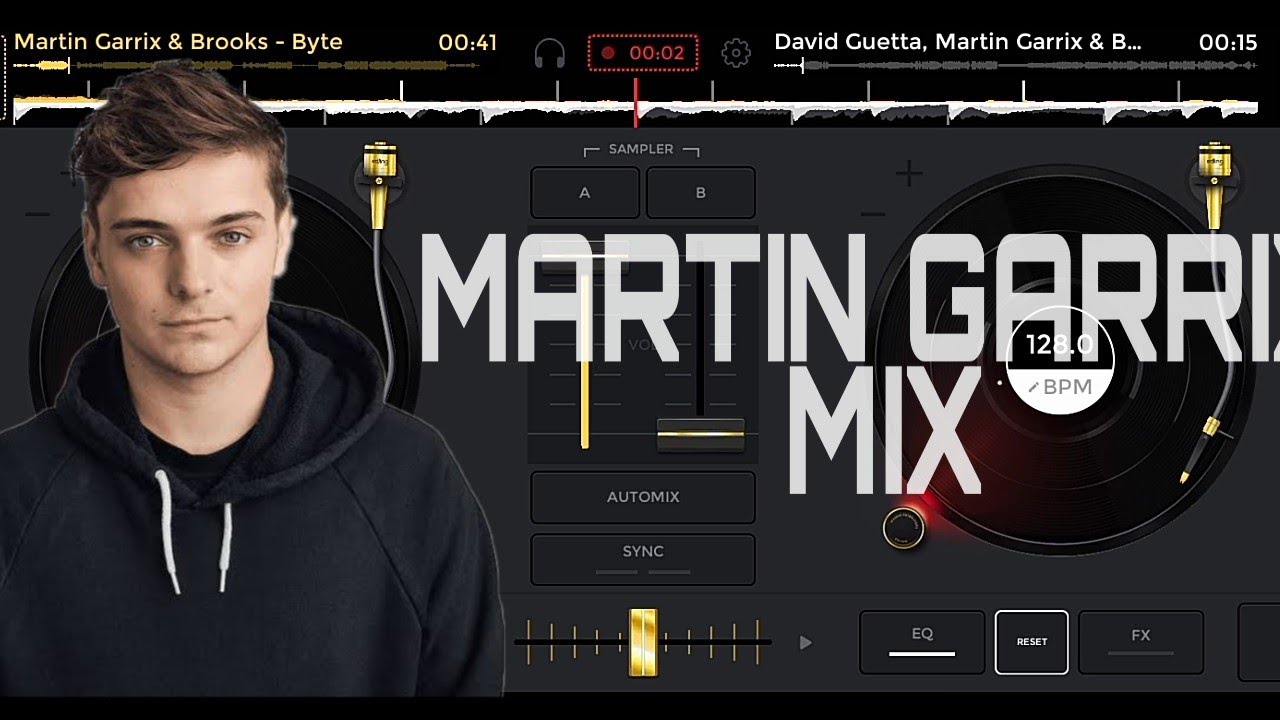Image resolution: width=1280 pixels, height=720 pixels.
Task: Open track title Martin Garrix & Brooks - Byte
Action: point(178,42)
